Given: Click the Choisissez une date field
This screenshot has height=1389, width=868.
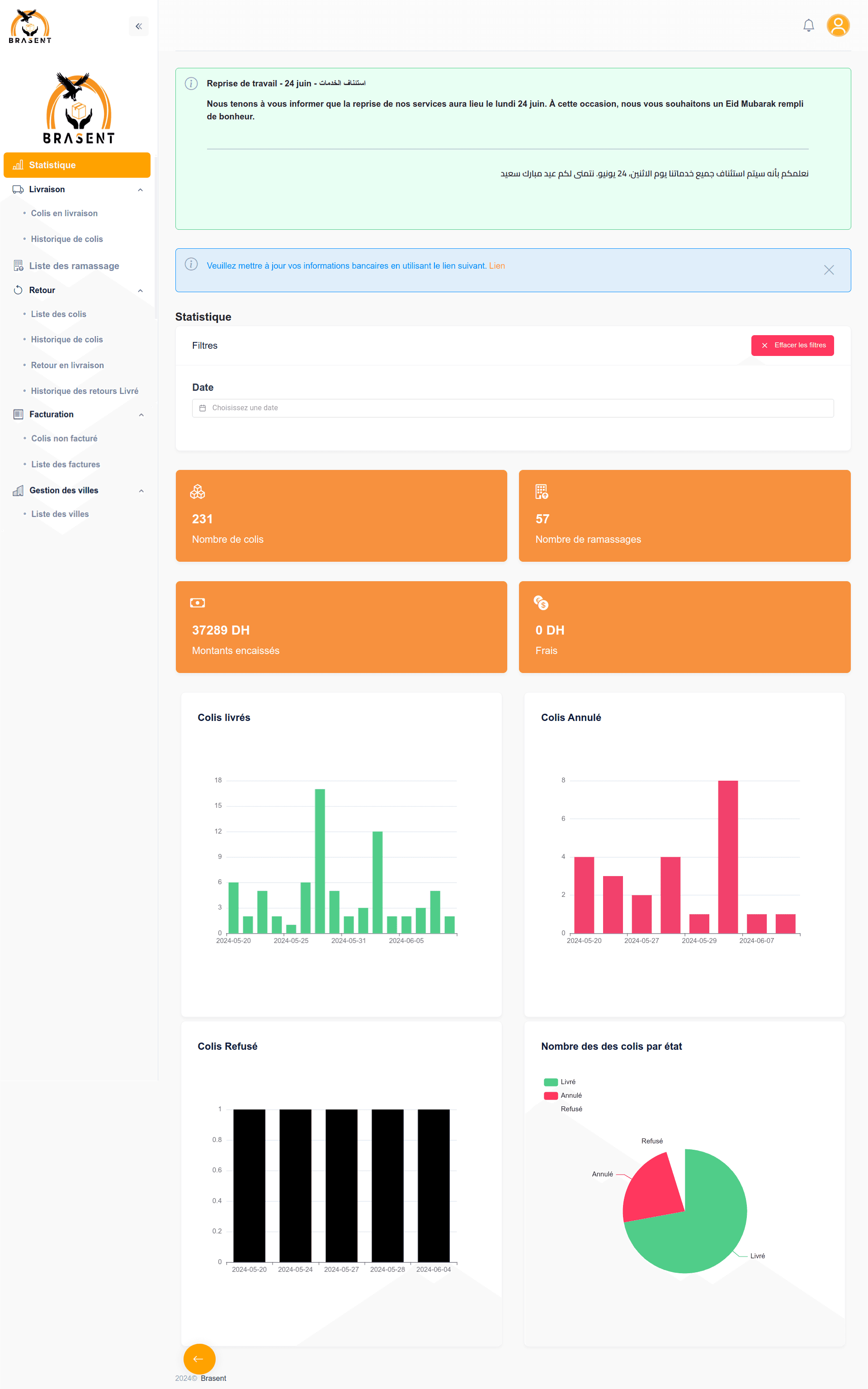Looking at the screenshot, I should pos(512,408).
